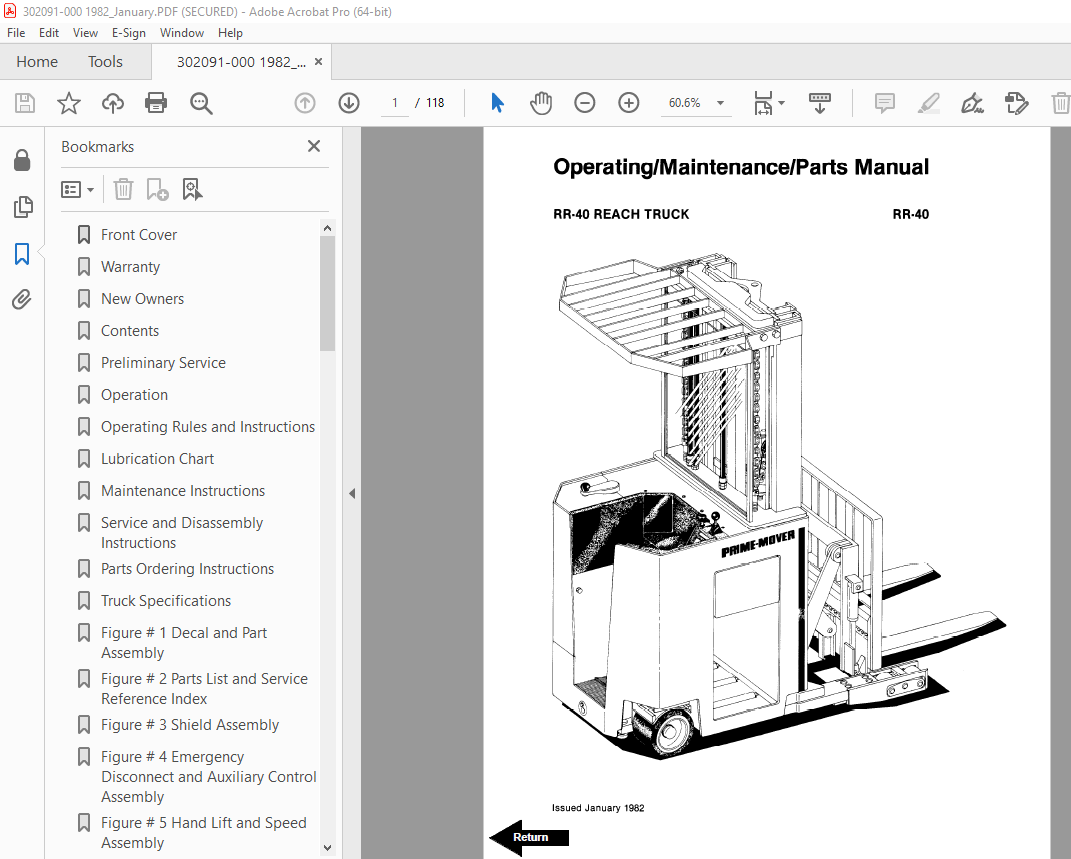Click the trash delete icon in toolbar

tap(1060, 103)
